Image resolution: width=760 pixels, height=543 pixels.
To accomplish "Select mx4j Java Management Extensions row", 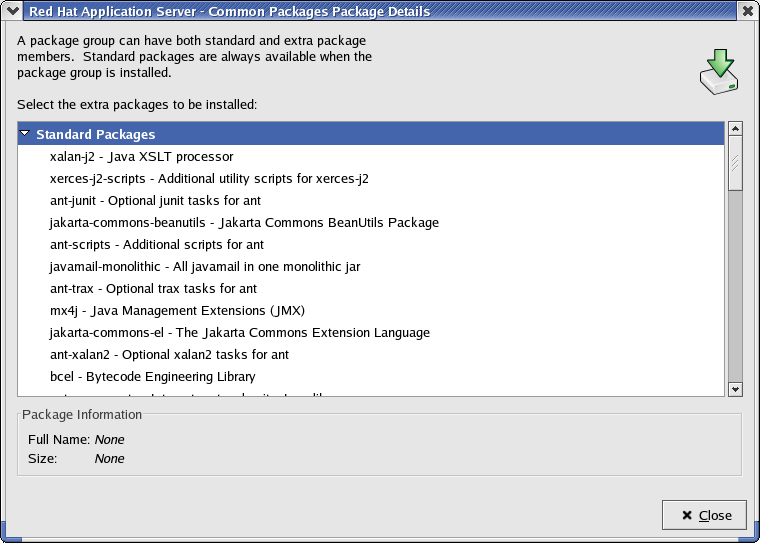I will (177, 311).
